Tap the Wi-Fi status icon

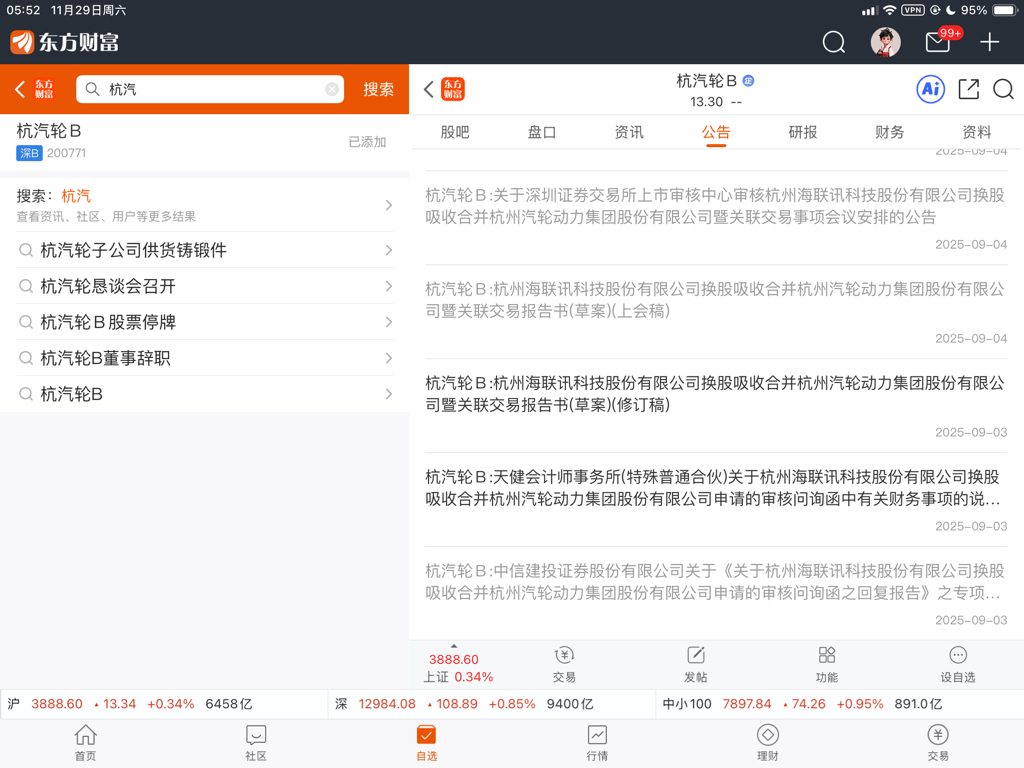tap(889, 10)
